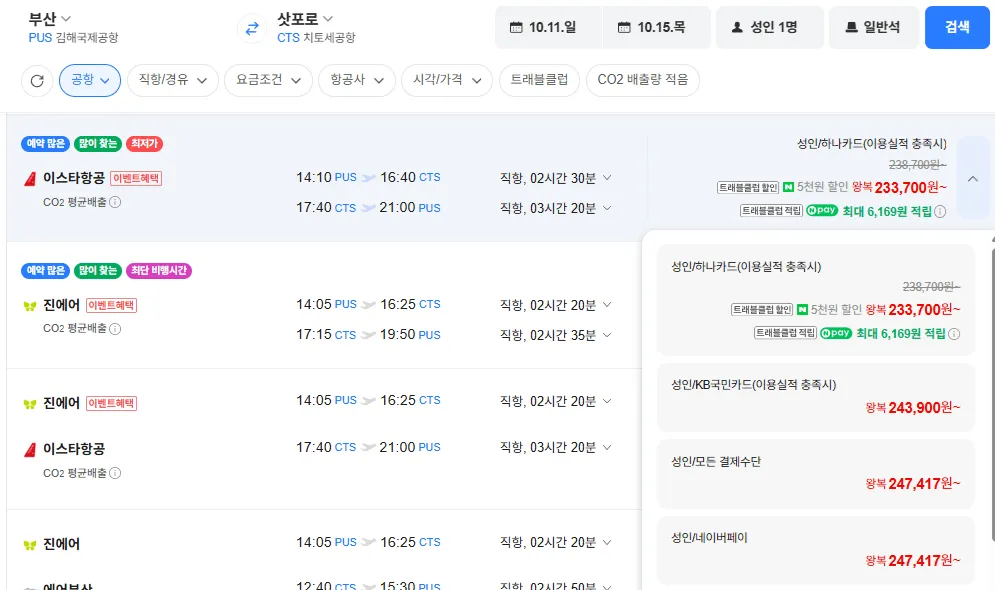Open the 부산 departure city dropdown
The height and width of the screenshot is (590, 995).
coord(49,18)
